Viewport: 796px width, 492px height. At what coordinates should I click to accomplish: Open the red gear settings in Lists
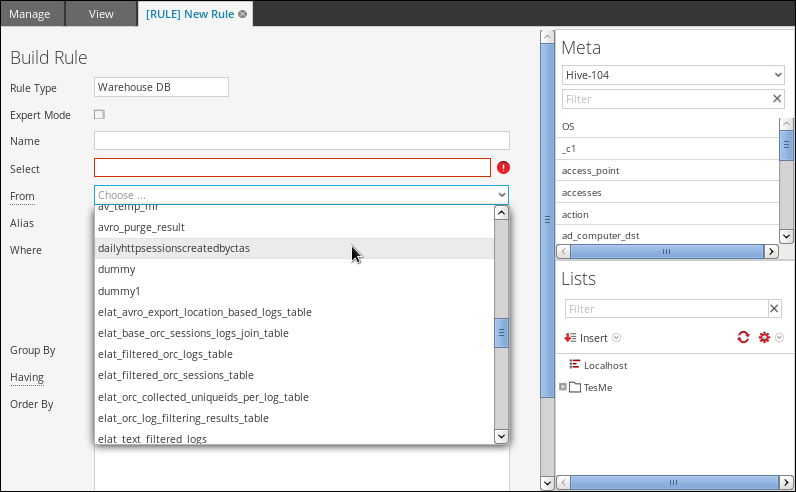(765, 338)
